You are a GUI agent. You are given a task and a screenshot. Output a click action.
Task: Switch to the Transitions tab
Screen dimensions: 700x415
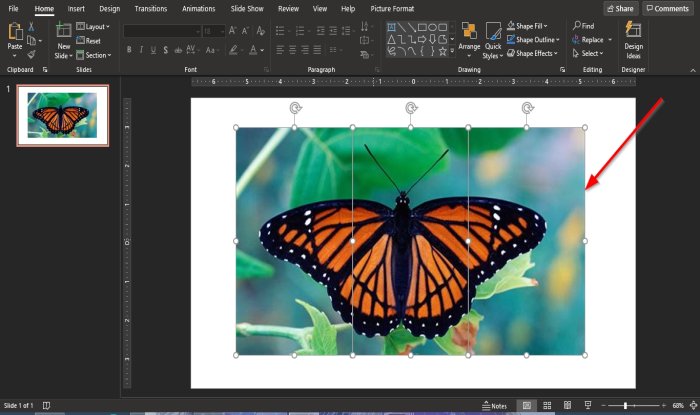click(x=150, y=8)
